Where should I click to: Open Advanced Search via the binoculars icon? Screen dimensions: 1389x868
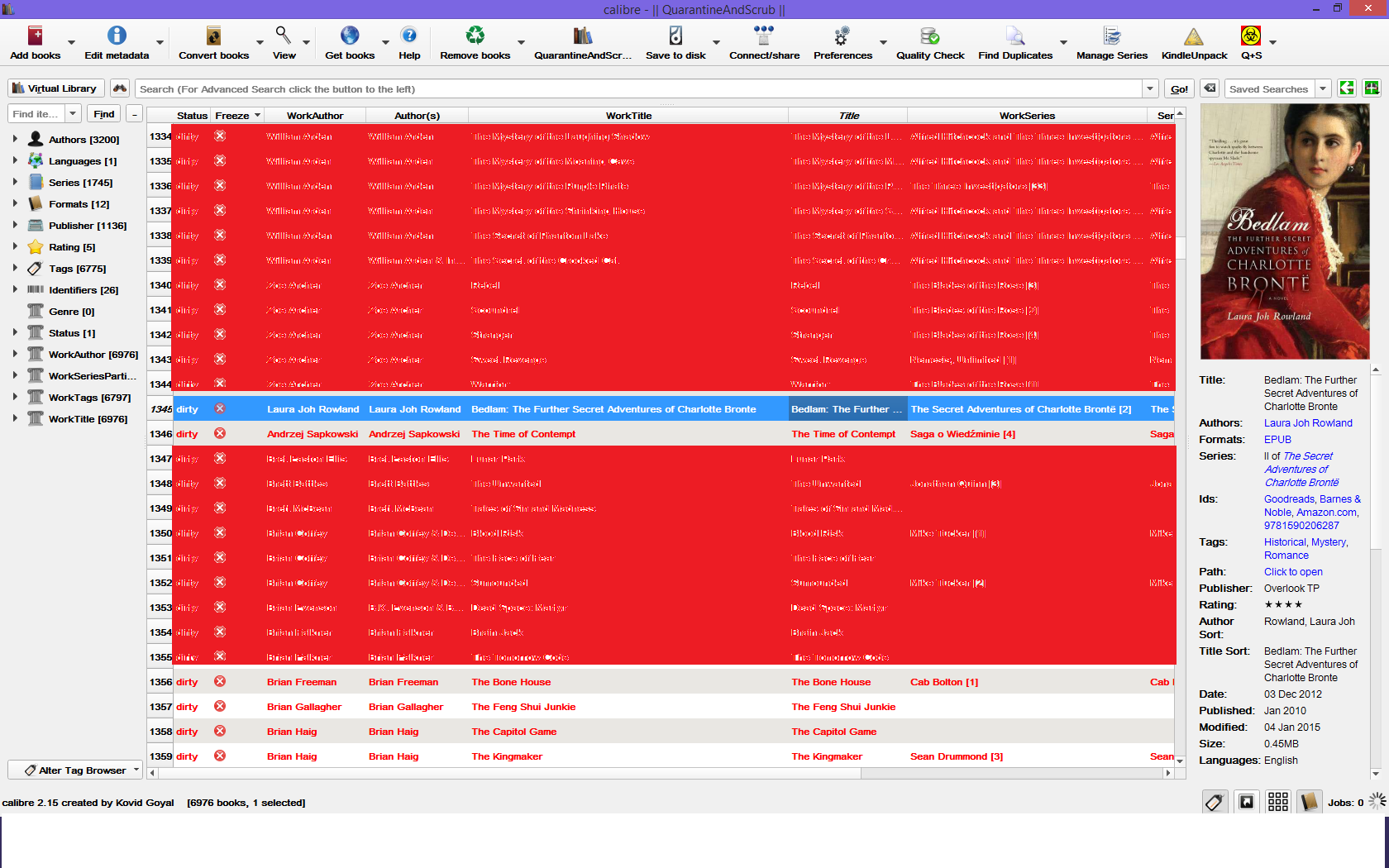[x=121, y=88]
